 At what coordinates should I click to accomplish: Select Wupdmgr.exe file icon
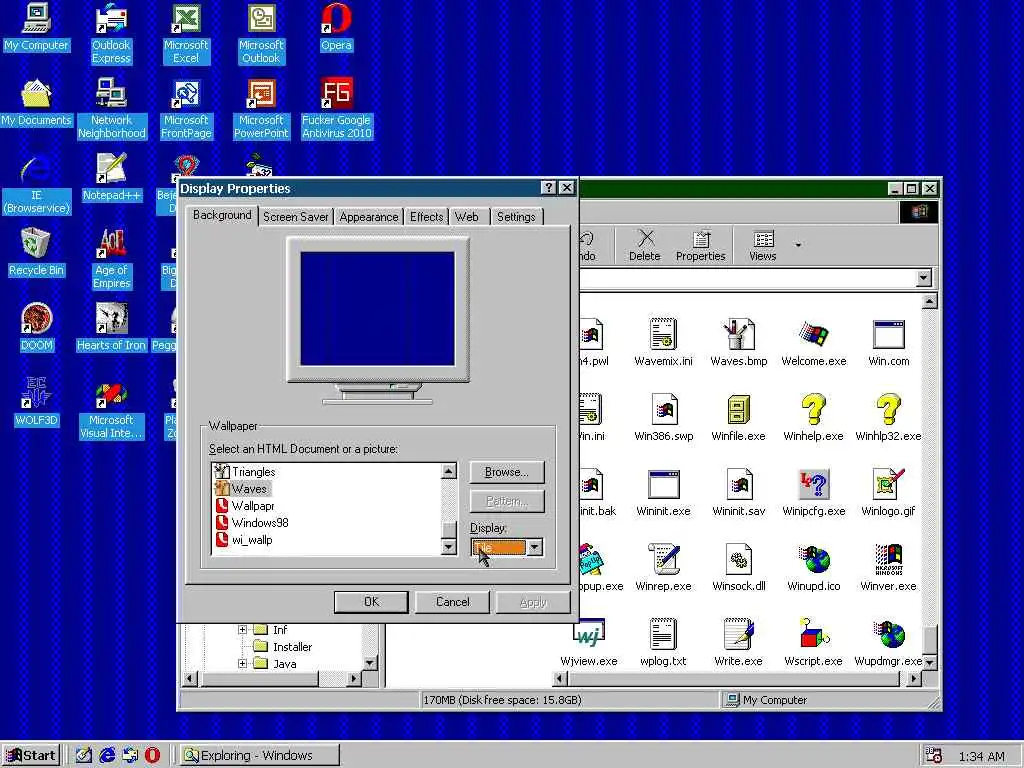[x=888, y=643]
